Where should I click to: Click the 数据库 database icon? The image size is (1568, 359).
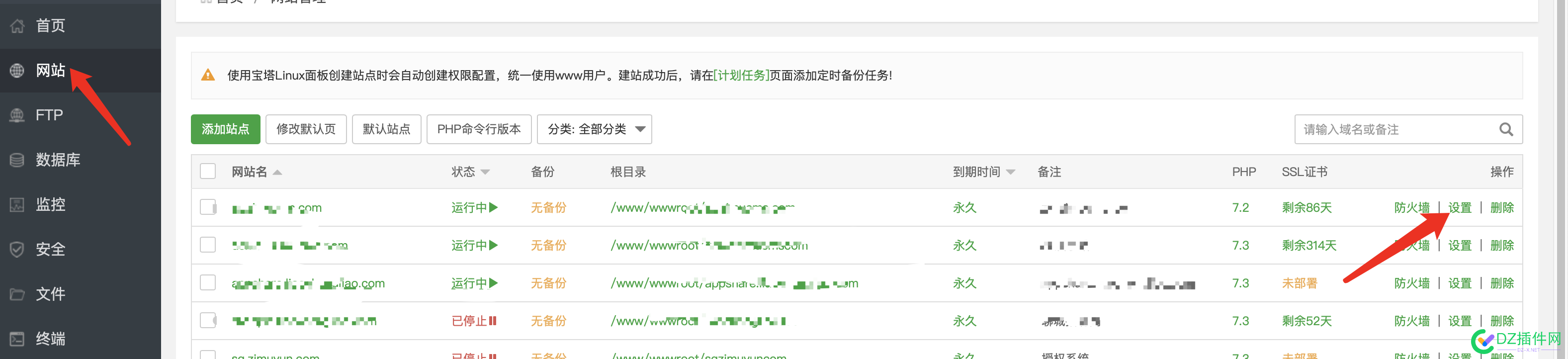[17, 160]
